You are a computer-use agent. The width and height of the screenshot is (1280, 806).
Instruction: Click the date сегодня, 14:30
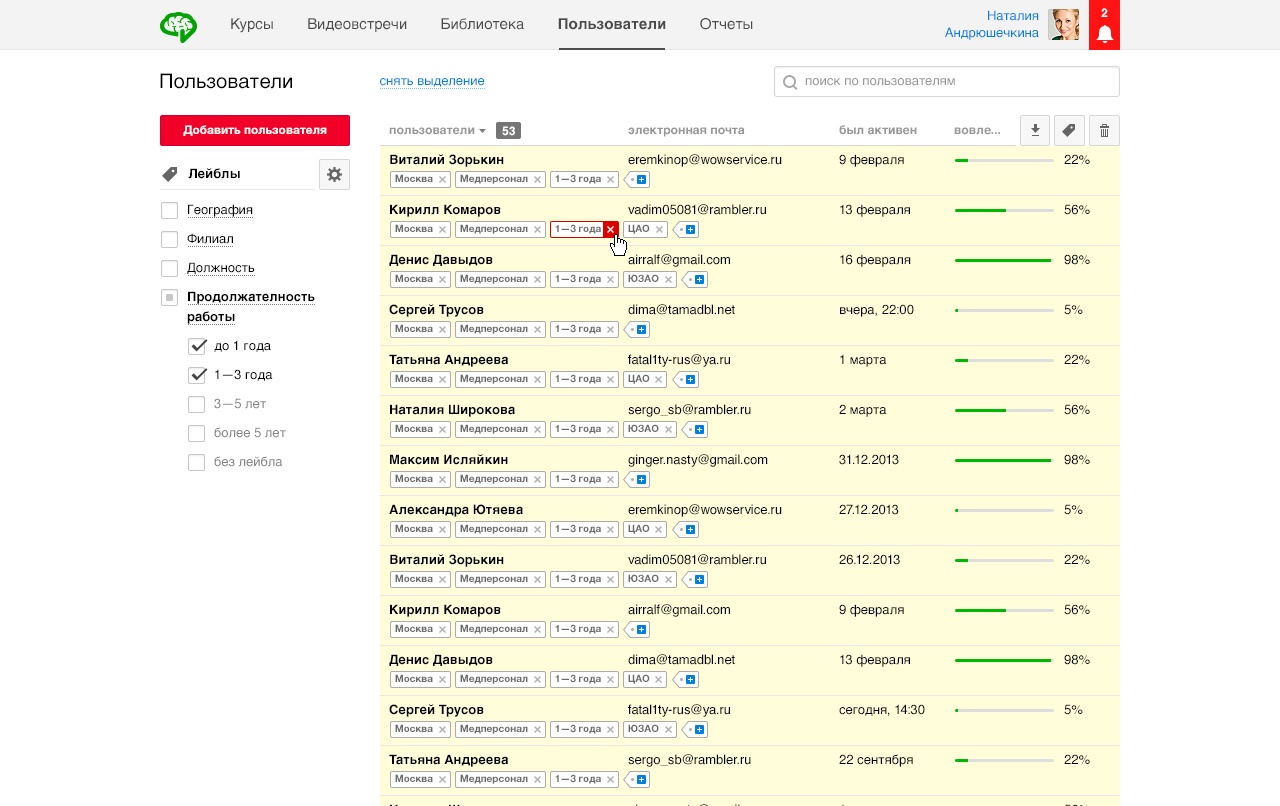[882, 710]
